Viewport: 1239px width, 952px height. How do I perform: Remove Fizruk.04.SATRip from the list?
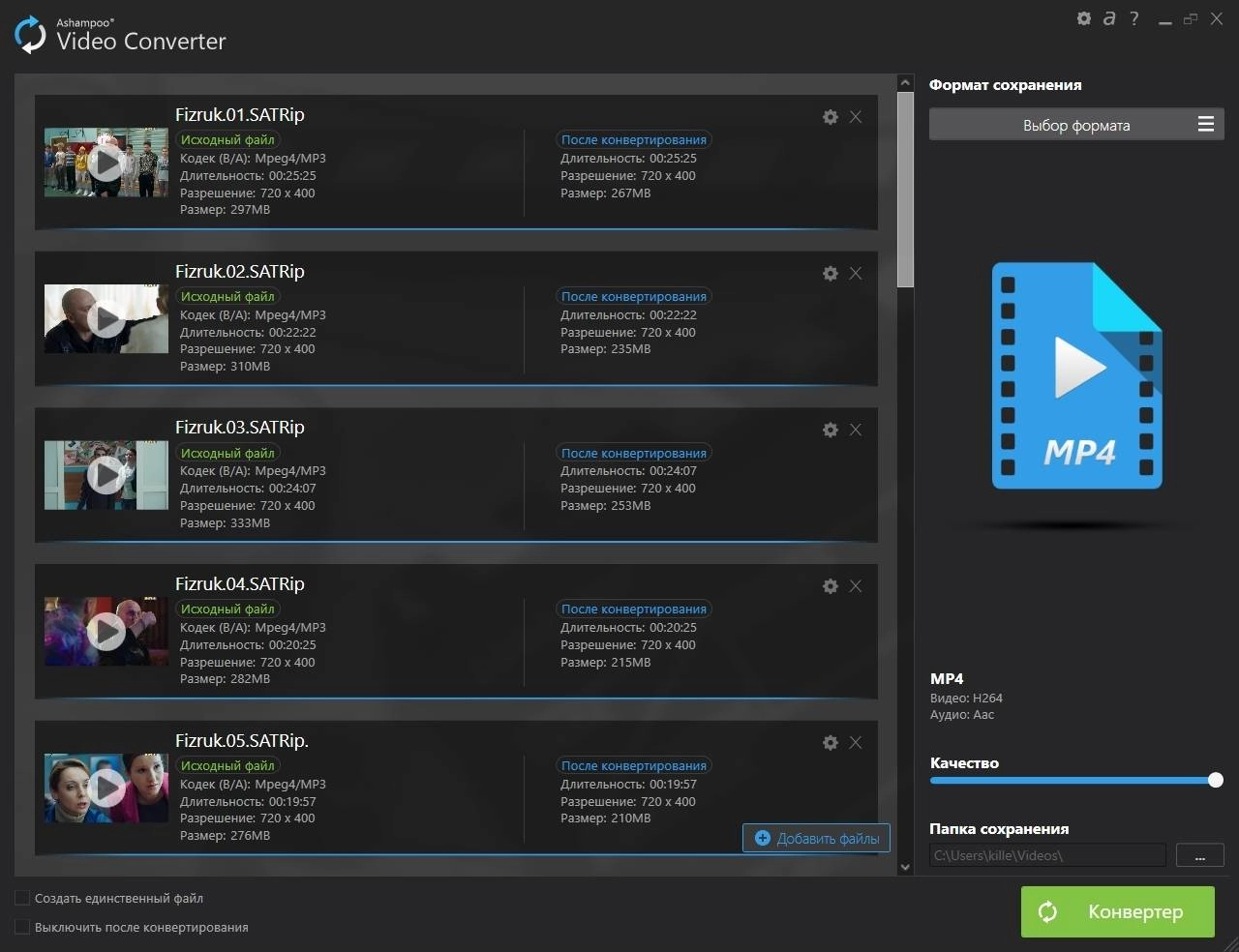coord(856,586)
